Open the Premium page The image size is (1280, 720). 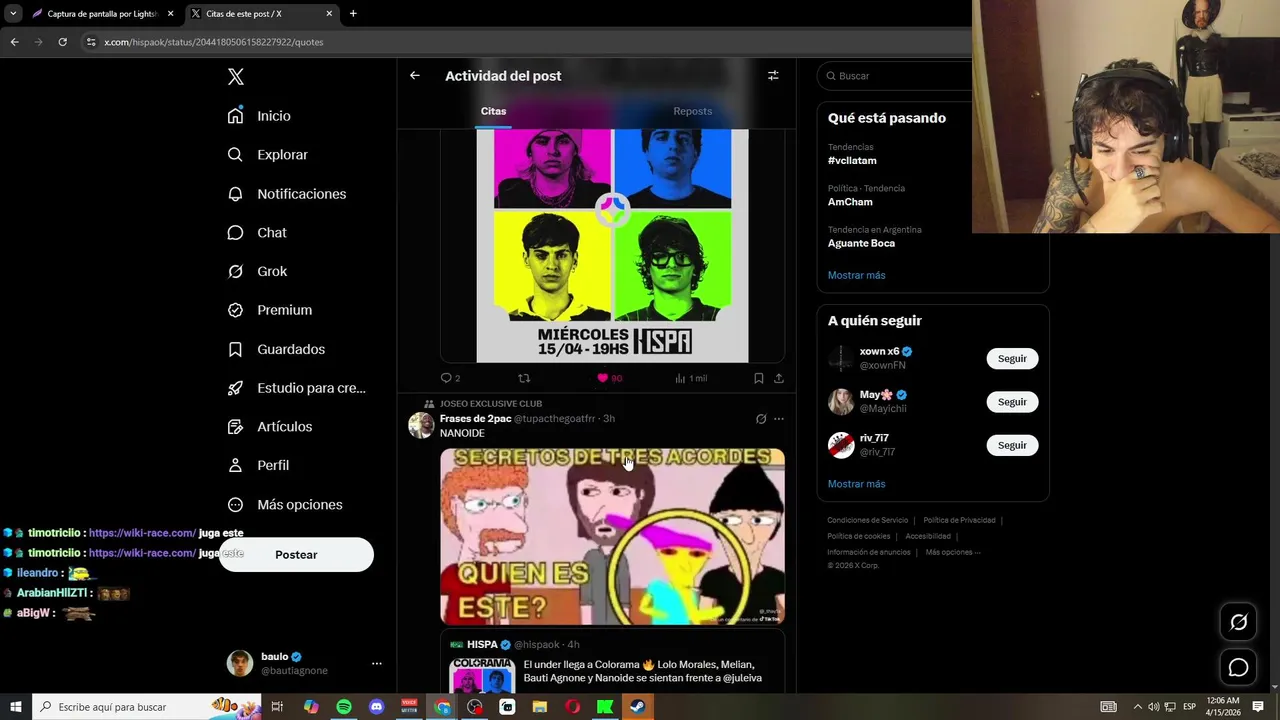(269, 310)
